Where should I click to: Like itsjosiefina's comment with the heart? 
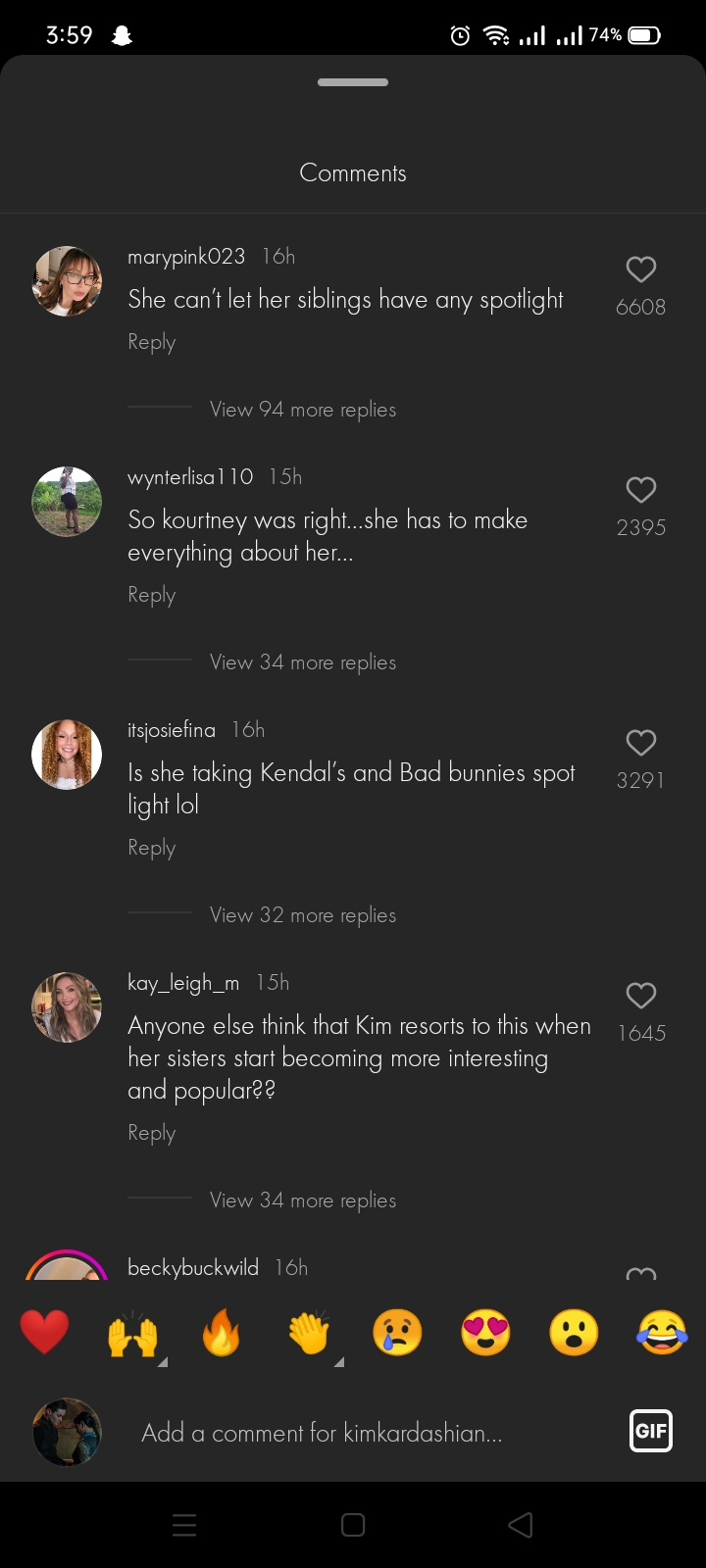640,743
